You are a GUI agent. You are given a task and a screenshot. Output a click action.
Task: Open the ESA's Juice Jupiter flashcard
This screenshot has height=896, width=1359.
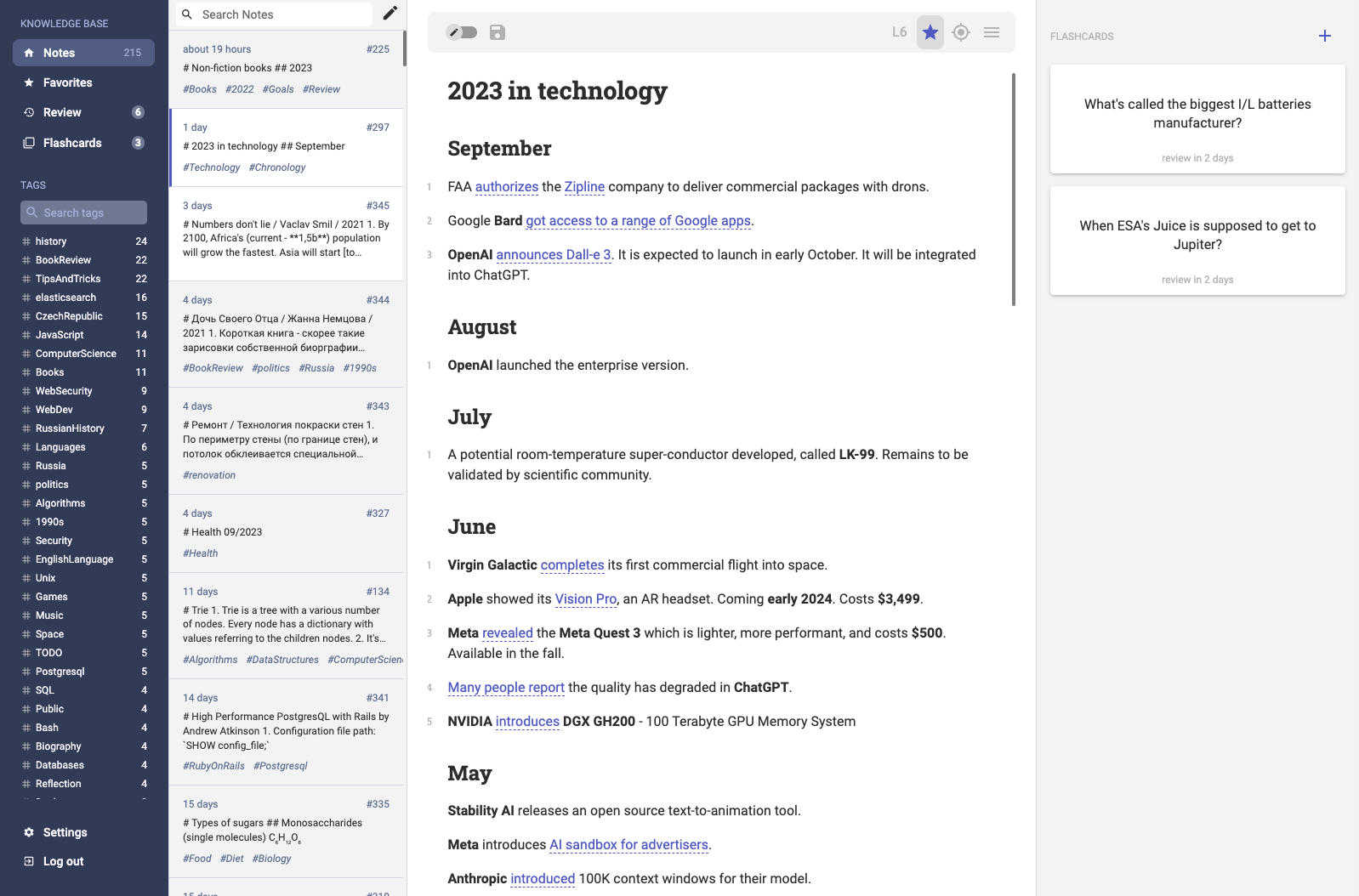pyautogui.click(x=1197, y=241)
